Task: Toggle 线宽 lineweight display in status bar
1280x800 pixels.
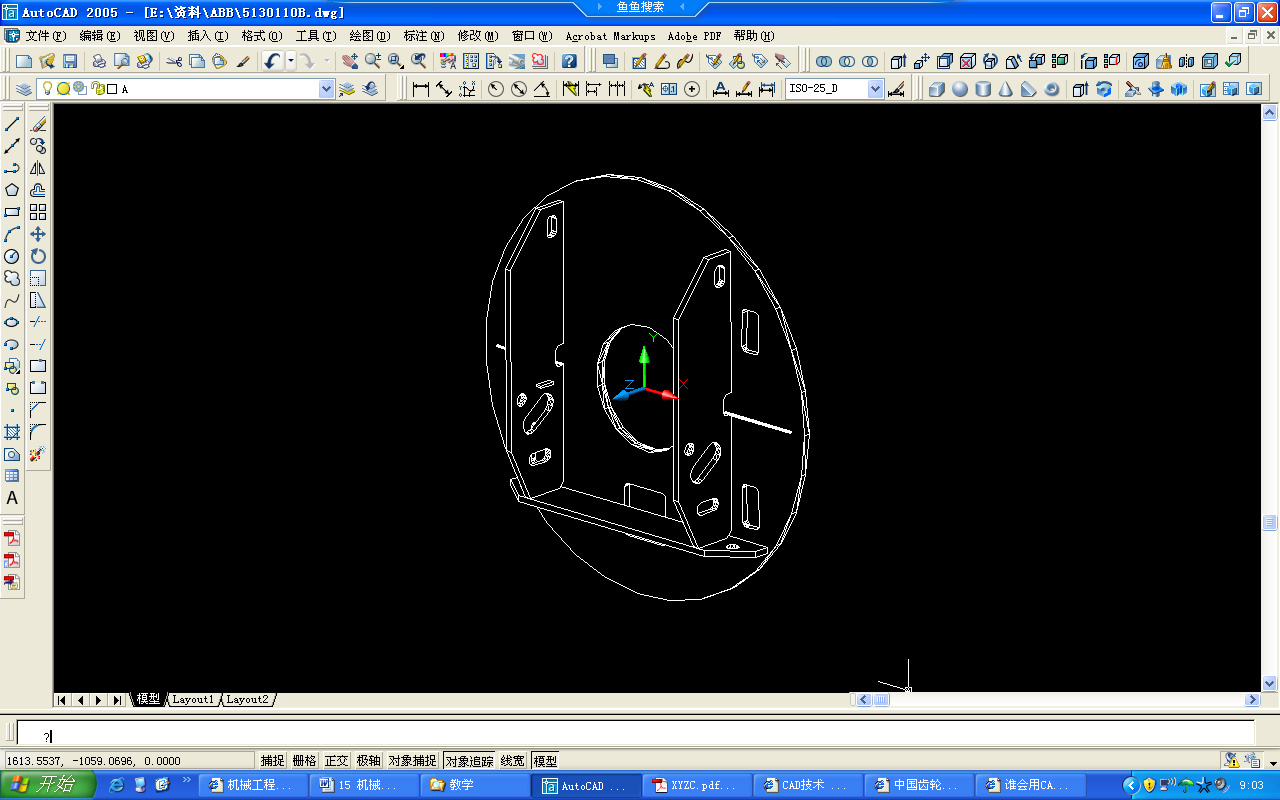Action: click(x=512, y=761)
